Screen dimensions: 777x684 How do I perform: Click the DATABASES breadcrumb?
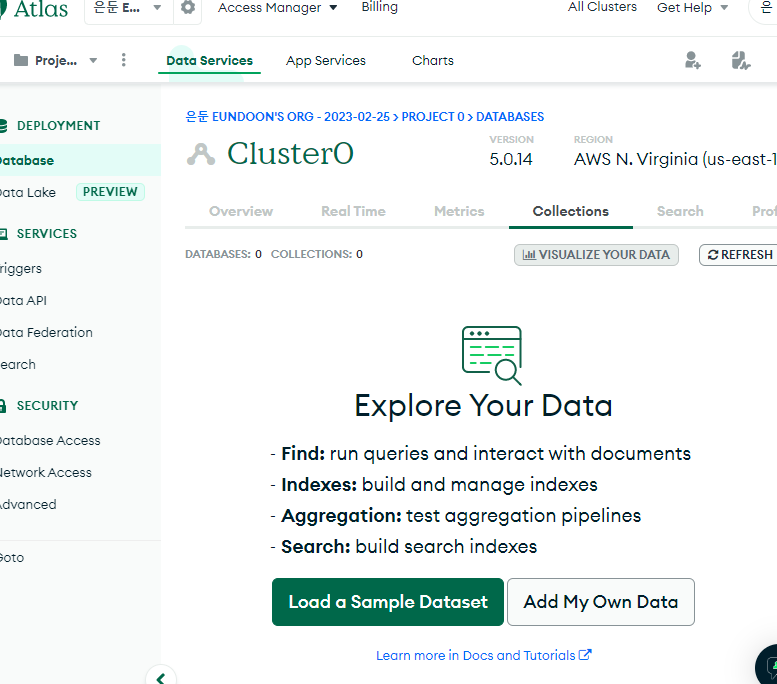(510, 116)
